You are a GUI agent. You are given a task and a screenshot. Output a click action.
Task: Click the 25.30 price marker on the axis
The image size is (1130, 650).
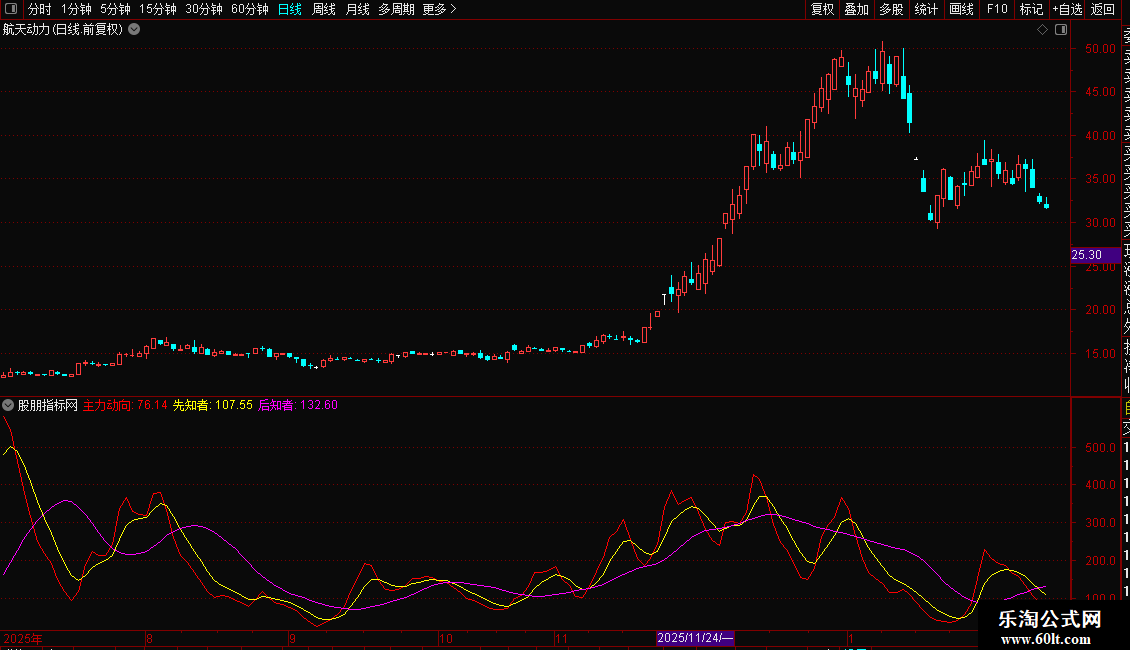click(1095, 254)
